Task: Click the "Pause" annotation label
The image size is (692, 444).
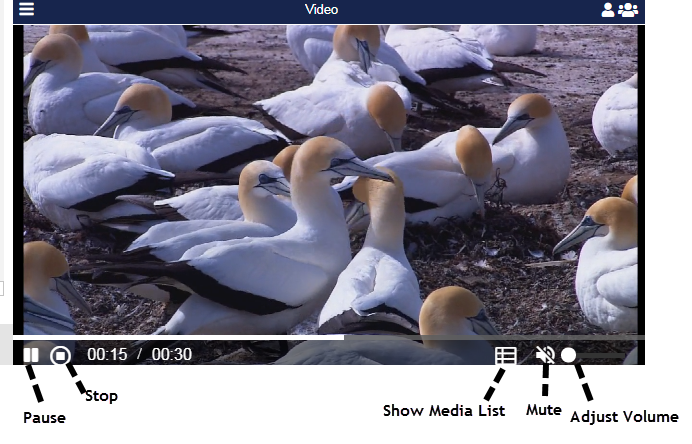Action: [43, 417]
